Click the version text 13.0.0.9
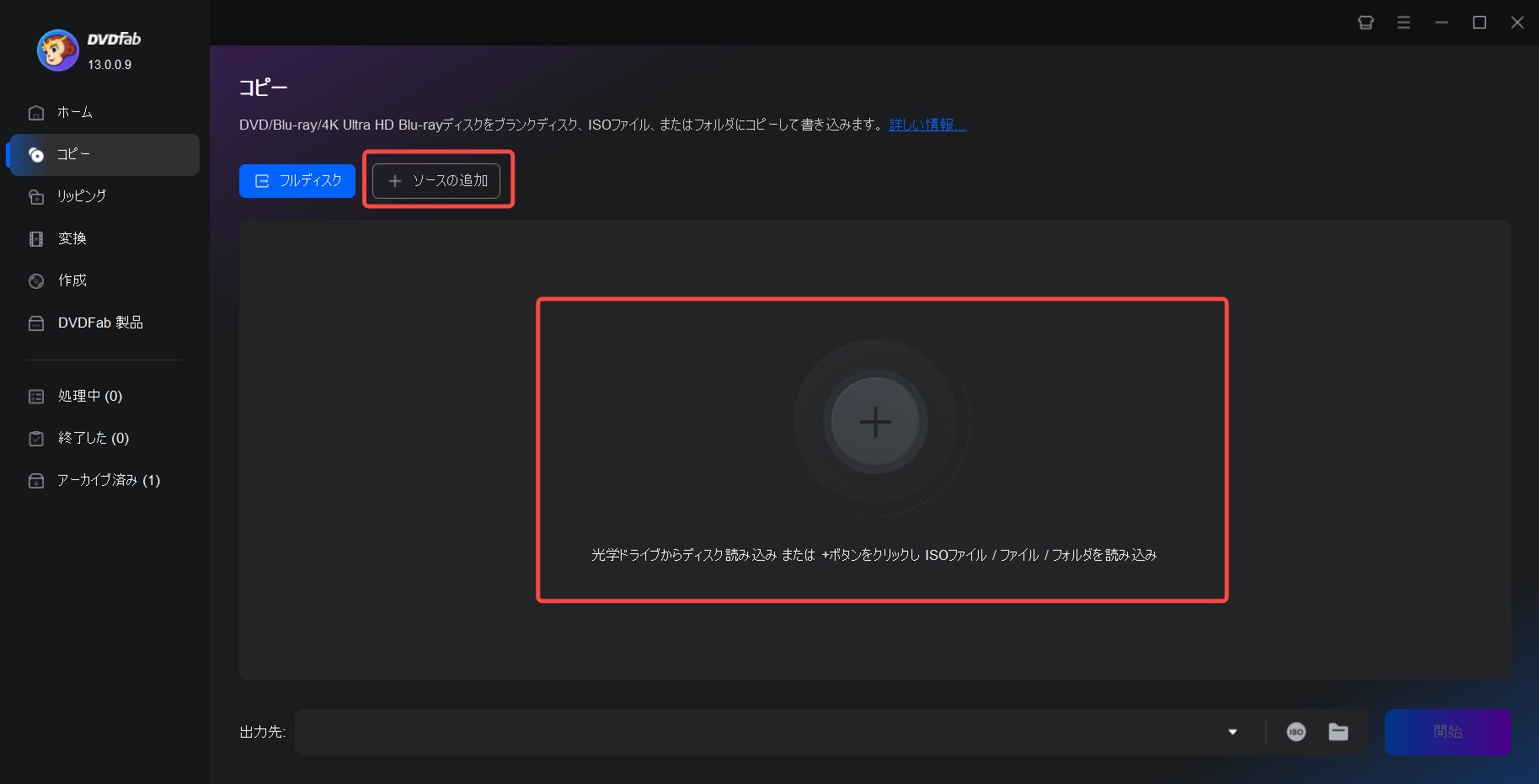Image resolution: width=1539 pixels, height=784 pixels. pos(110,65)
